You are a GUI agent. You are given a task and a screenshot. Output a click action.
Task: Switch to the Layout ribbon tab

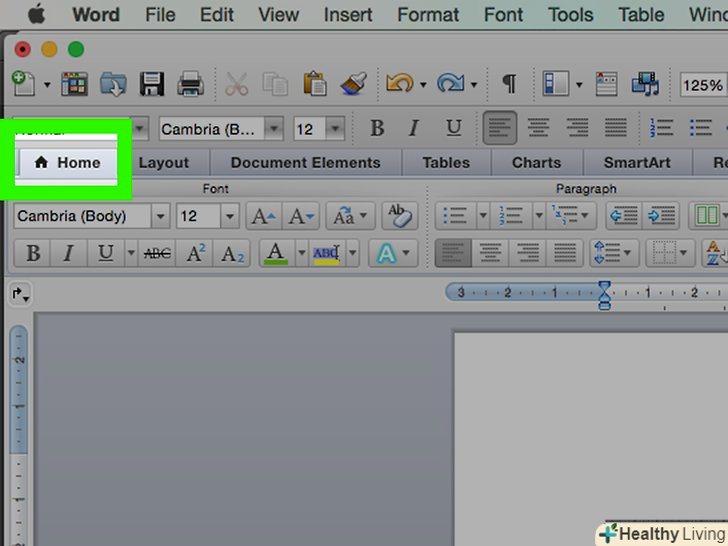[163, 162]
